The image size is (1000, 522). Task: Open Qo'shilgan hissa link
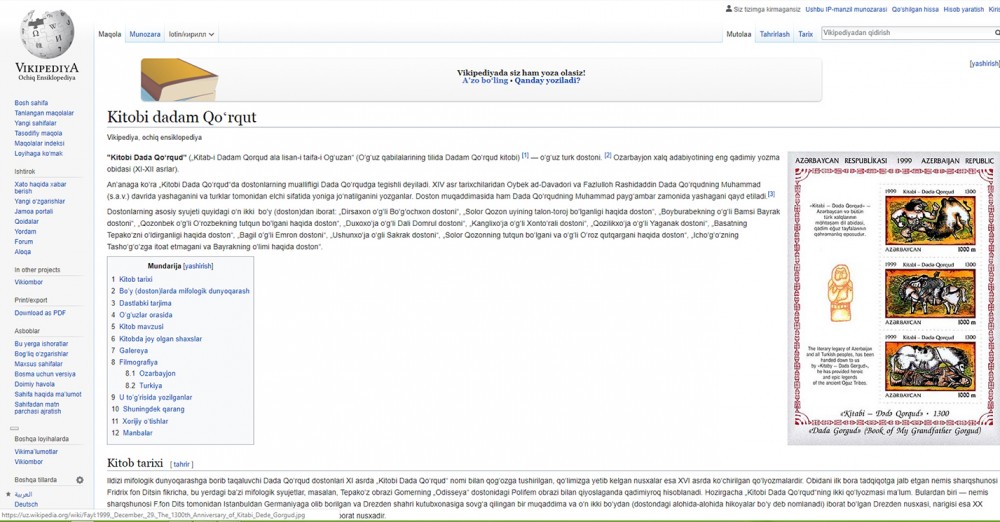(x=915, y=10)
